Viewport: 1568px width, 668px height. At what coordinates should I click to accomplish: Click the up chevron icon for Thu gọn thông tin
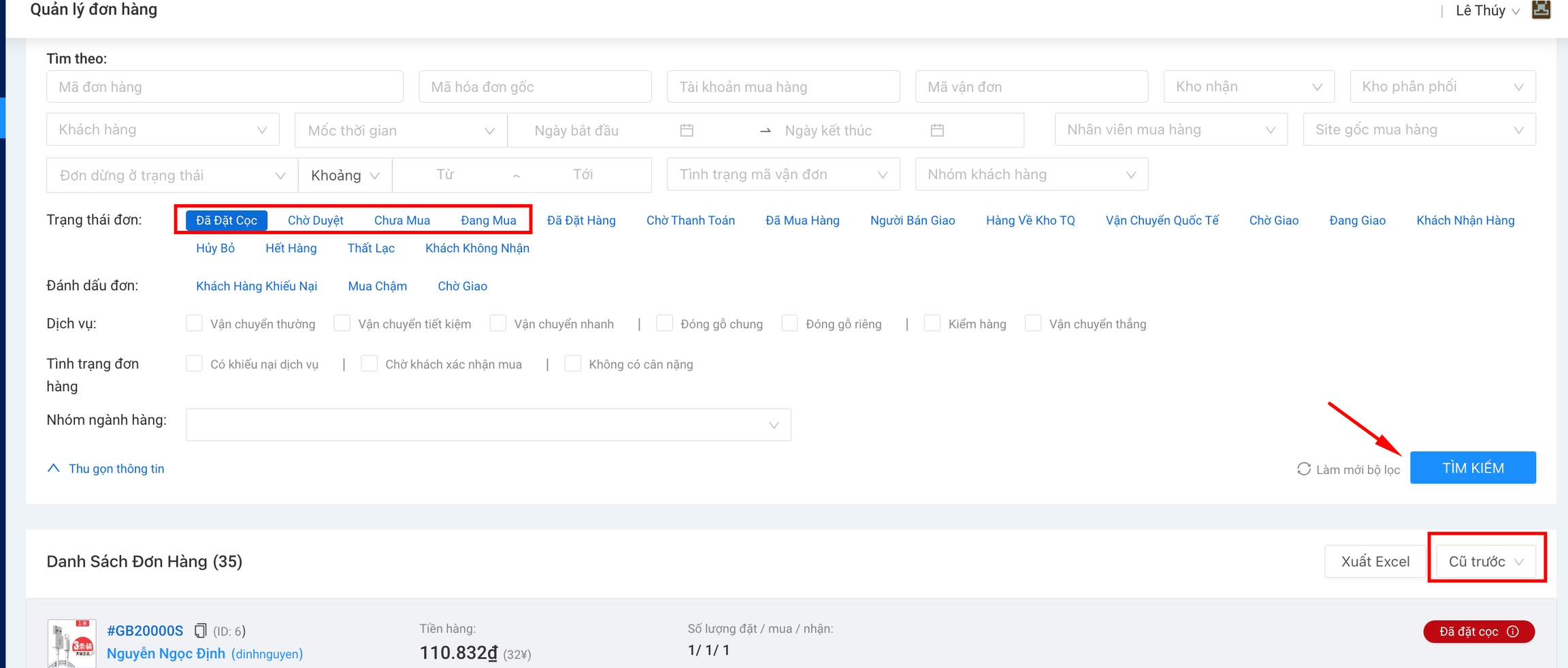(x=53, y=468)
